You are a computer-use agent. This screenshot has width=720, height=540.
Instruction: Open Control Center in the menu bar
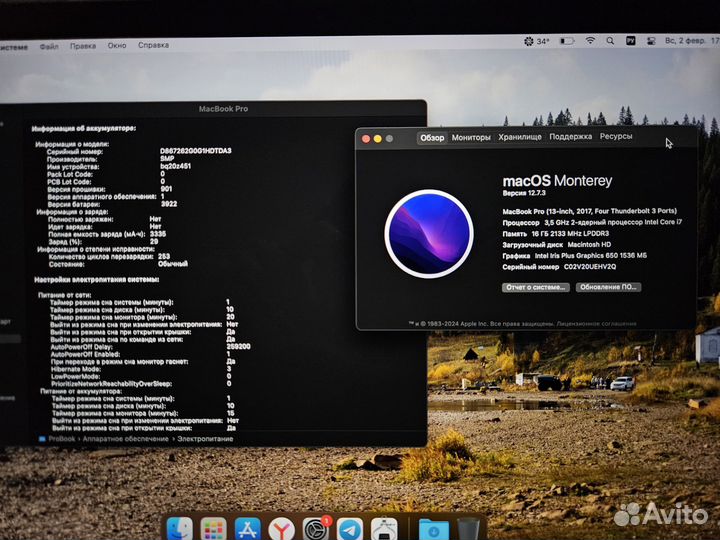651,41
